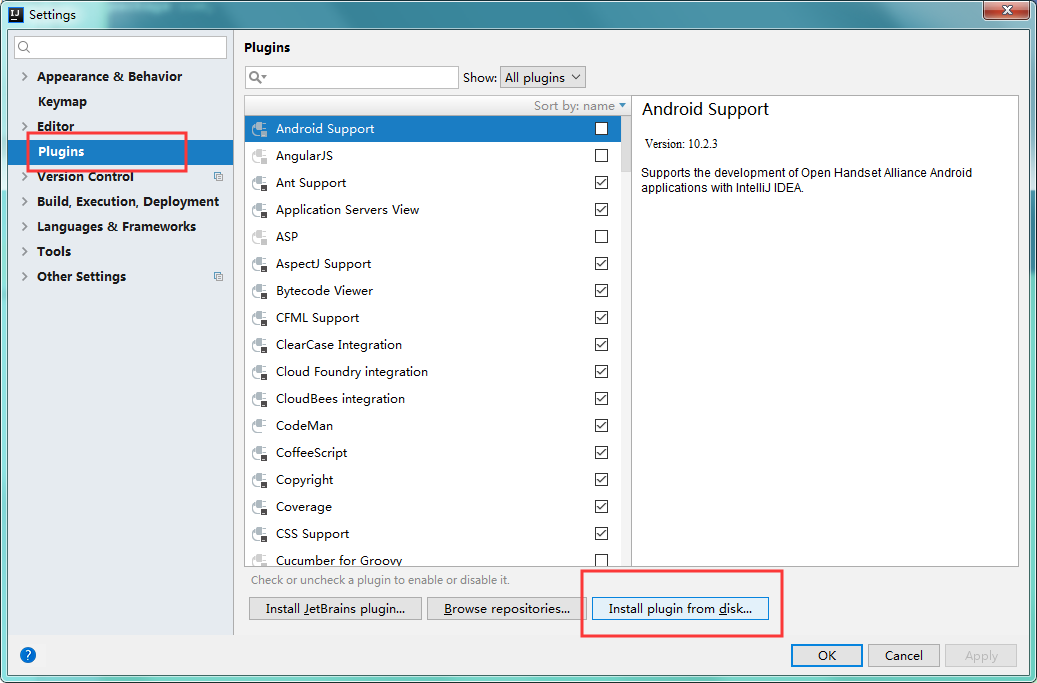Viewport: 1037px width, 683px height.
Task: Click the Copyright plugin icon
Action: 259,480
